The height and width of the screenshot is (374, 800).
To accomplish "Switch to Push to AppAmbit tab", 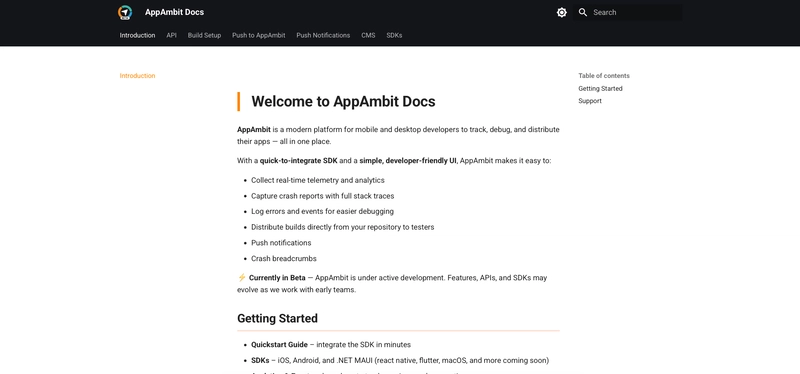I will coord(259,35).
